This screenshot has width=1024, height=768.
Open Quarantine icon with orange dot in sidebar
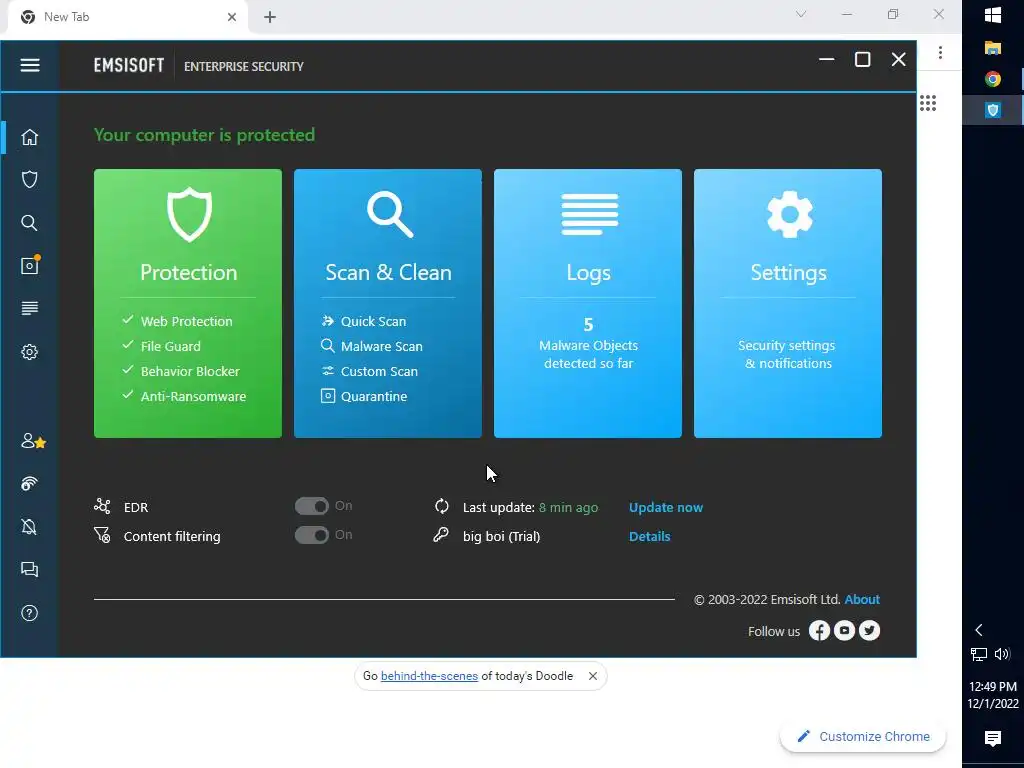pyautogui.click(x=30, y=265)
